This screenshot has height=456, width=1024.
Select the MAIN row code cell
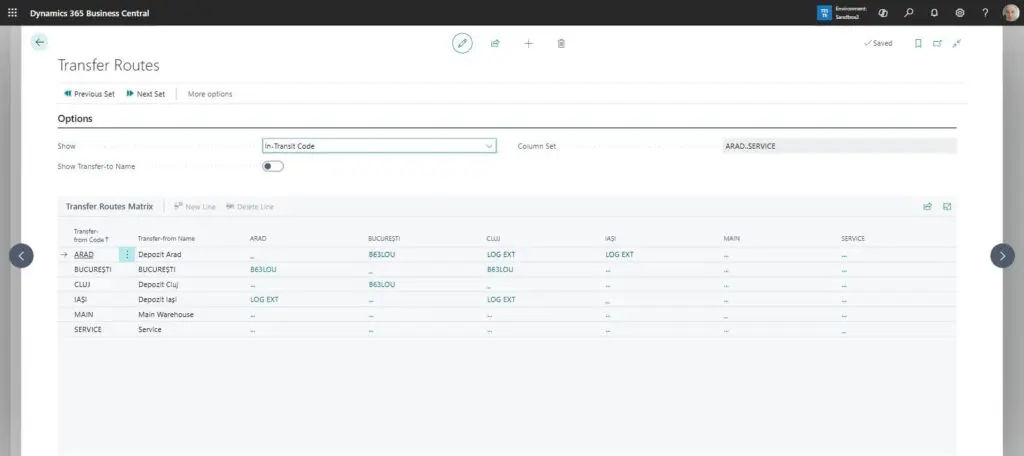pyautogui.click(x=84, y=314)
